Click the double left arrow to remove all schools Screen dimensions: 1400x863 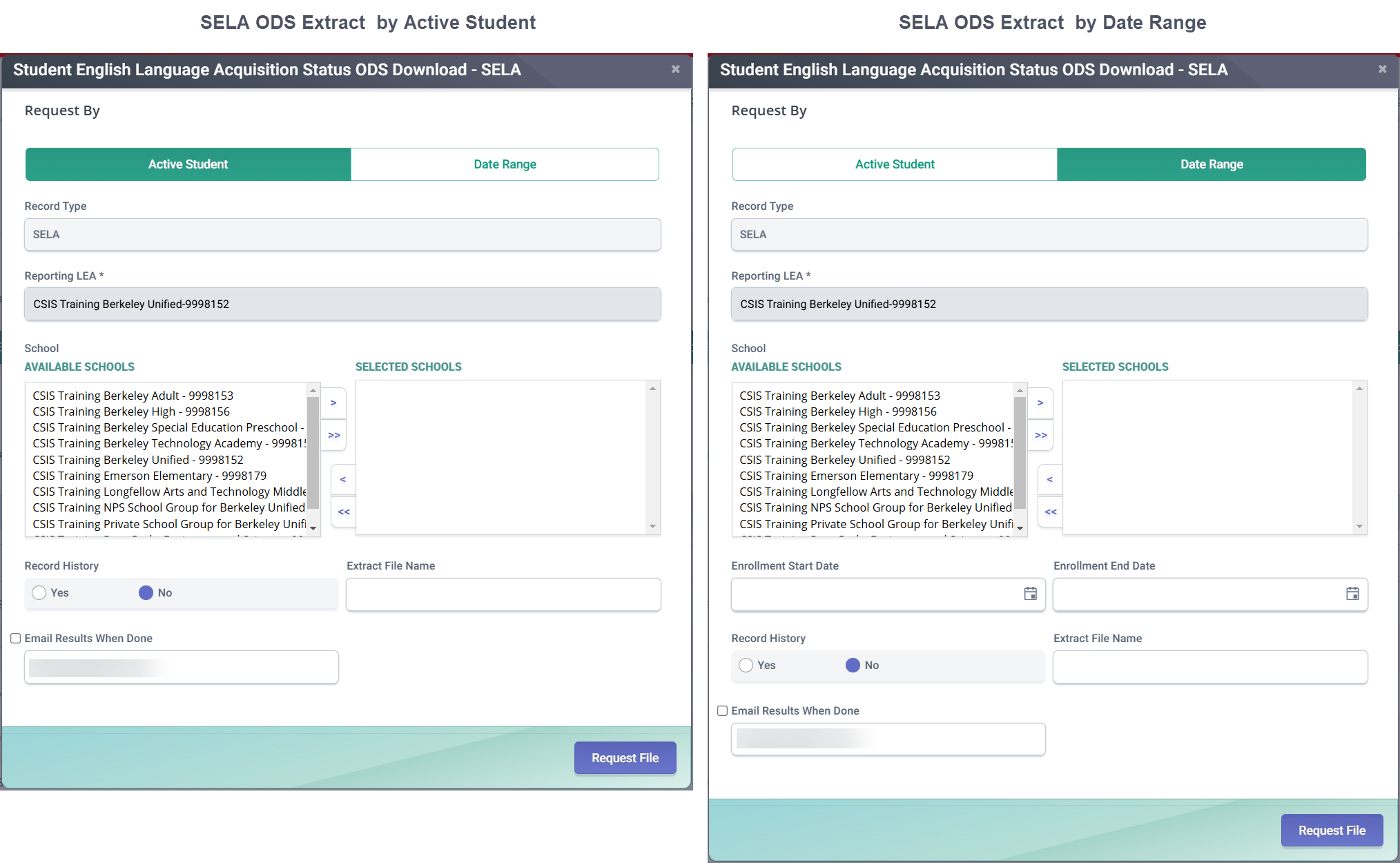(343, 512)
